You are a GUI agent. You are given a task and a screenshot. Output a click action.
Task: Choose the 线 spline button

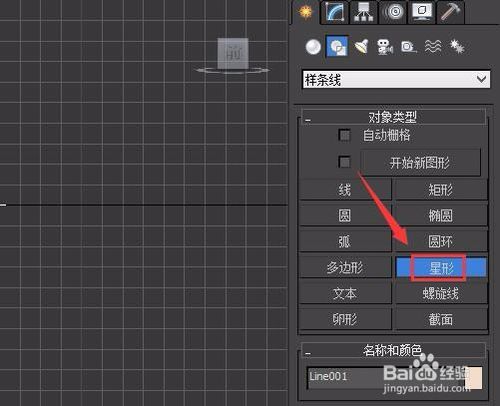(x=345, y=190)
